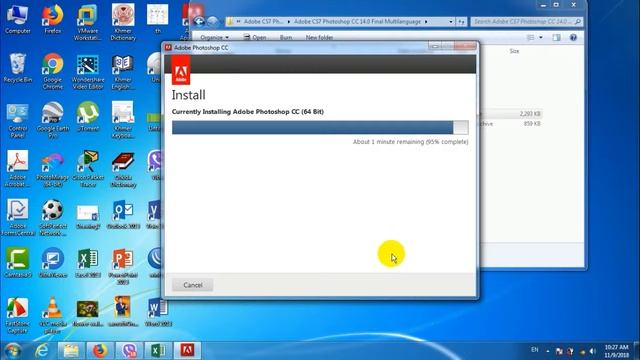Refresh the Explorer address bar

[461, 21]
